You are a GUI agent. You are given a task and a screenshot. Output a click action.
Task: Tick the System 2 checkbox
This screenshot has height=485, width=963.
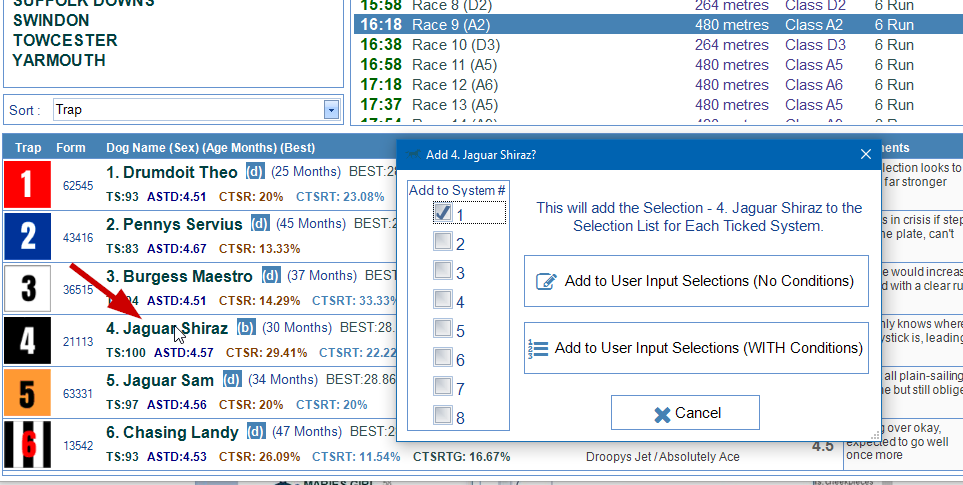point(442,242)
